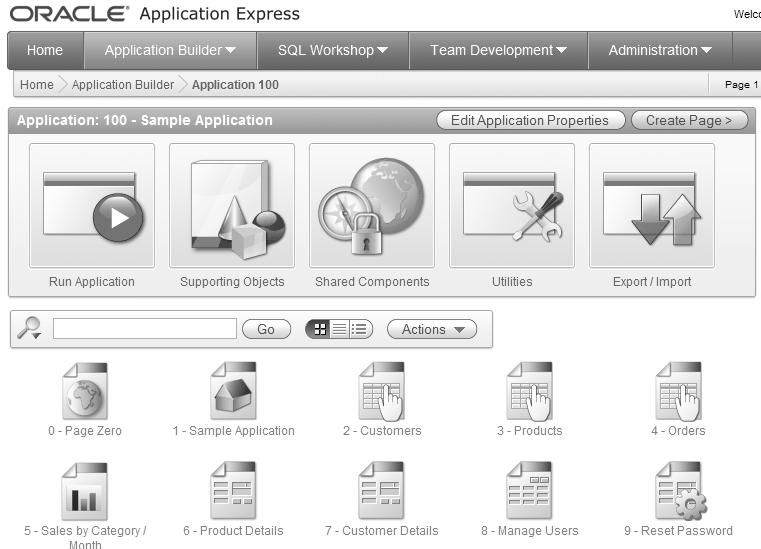Switch to icon grid view
Viewport: 761px width, 549px height.
click(x=319, y=329)
